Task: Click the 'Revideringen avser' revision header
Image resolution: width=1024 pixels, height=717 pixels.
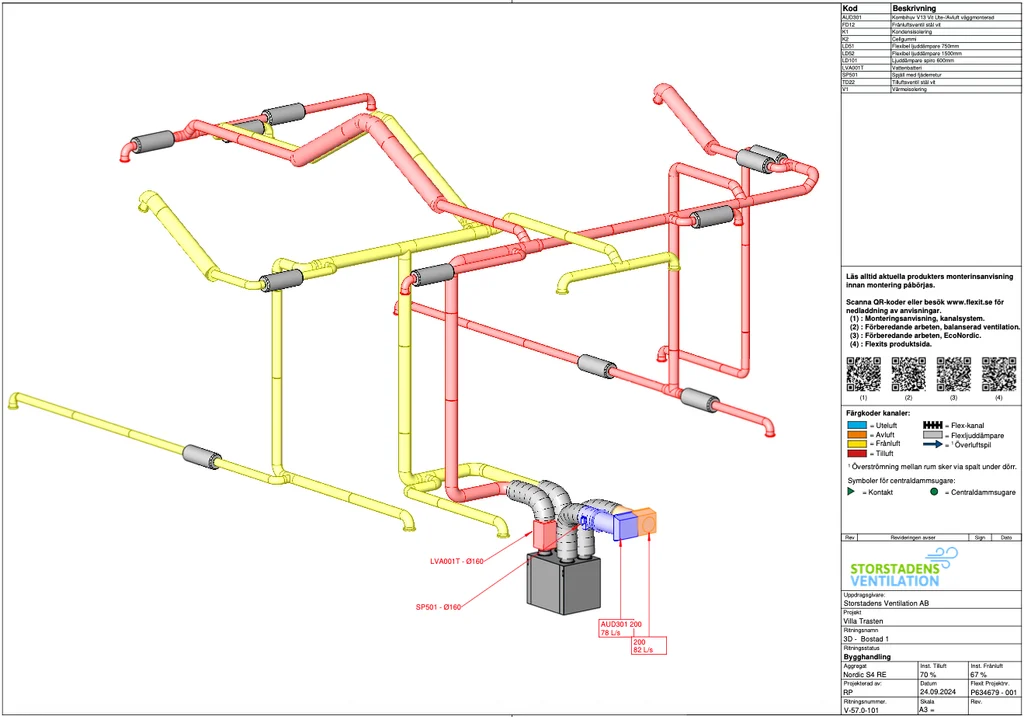Action: [913, 537]
